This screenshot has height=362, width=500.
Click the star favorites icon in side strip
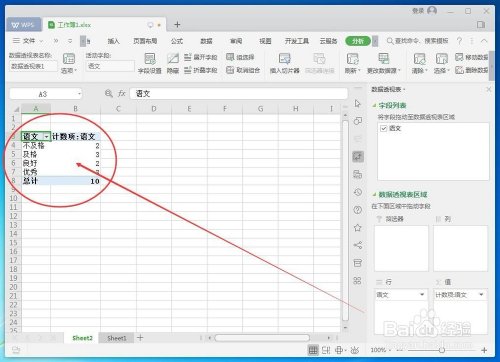pos(358,228)
